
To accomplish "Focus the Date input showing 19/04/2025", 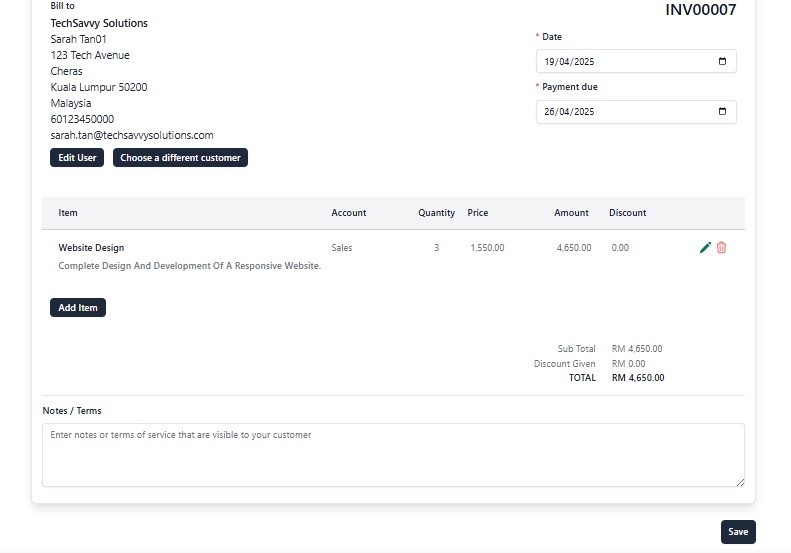I will coord(636,61).
